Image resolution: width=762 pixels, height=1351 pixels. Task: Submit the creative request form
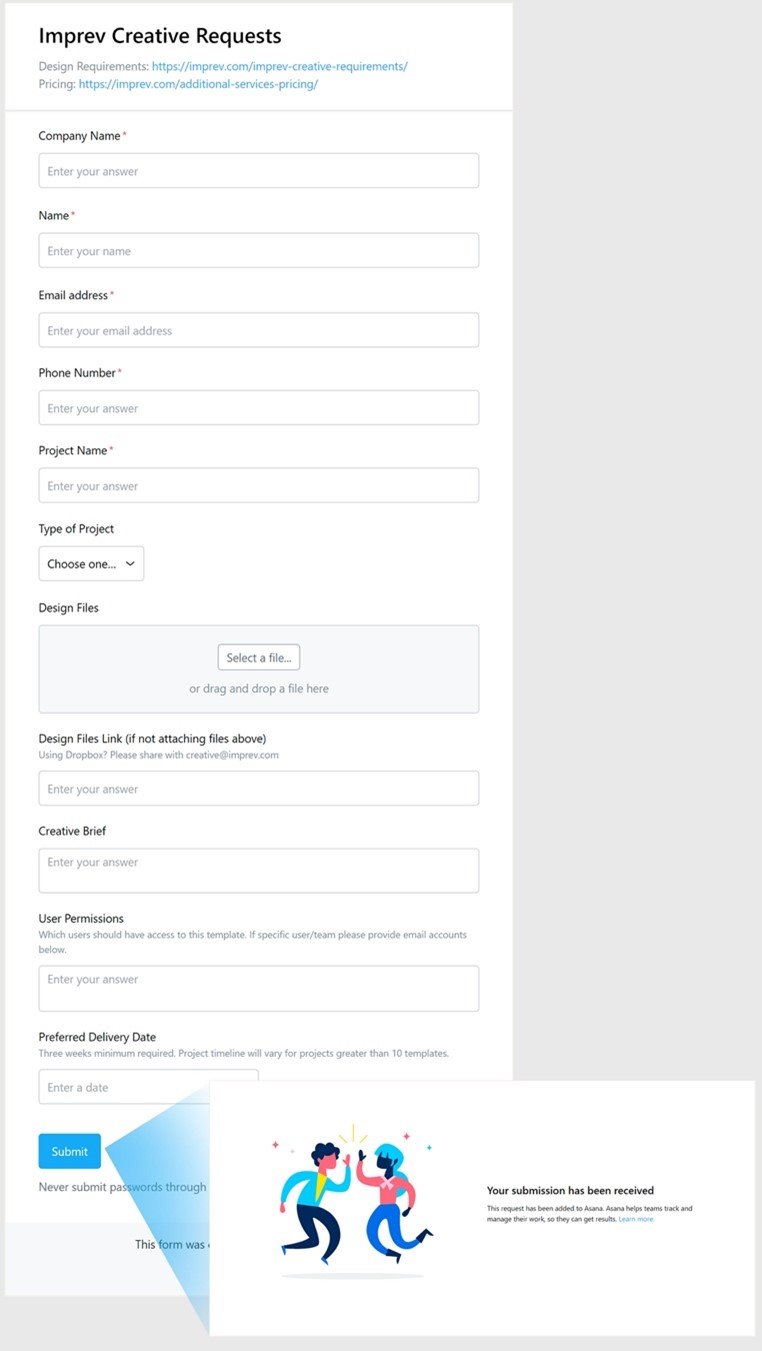[70, 1151]
